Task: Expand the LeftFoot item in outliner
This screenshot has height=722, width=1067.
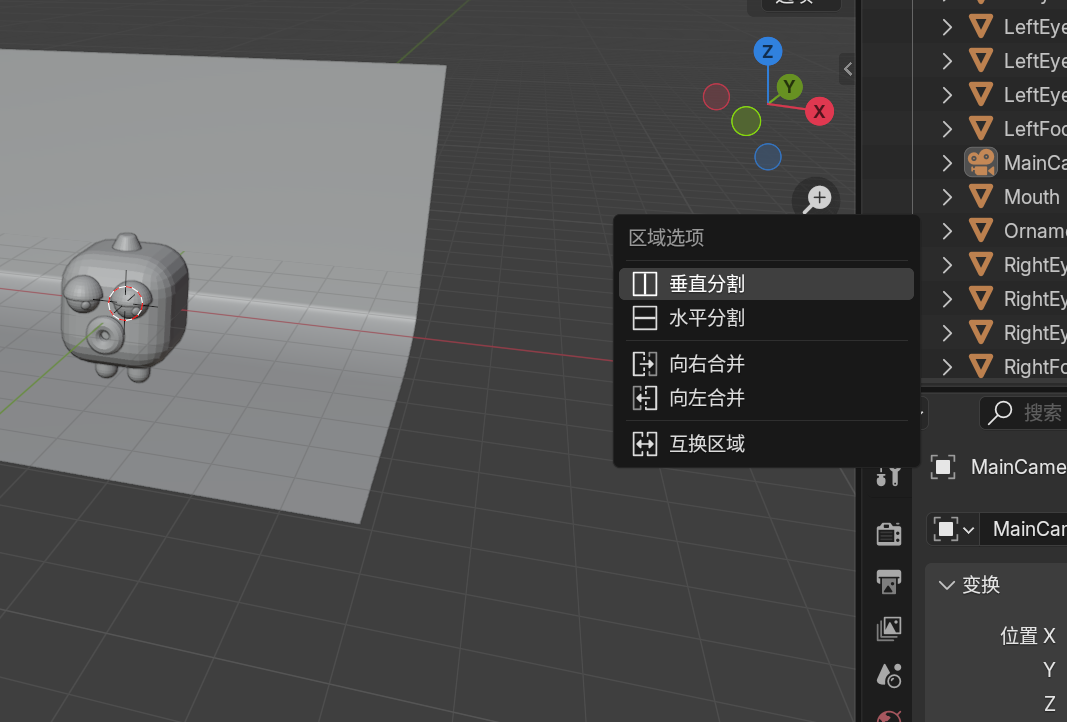Action: pyautogui.click(x=947, y=128)
